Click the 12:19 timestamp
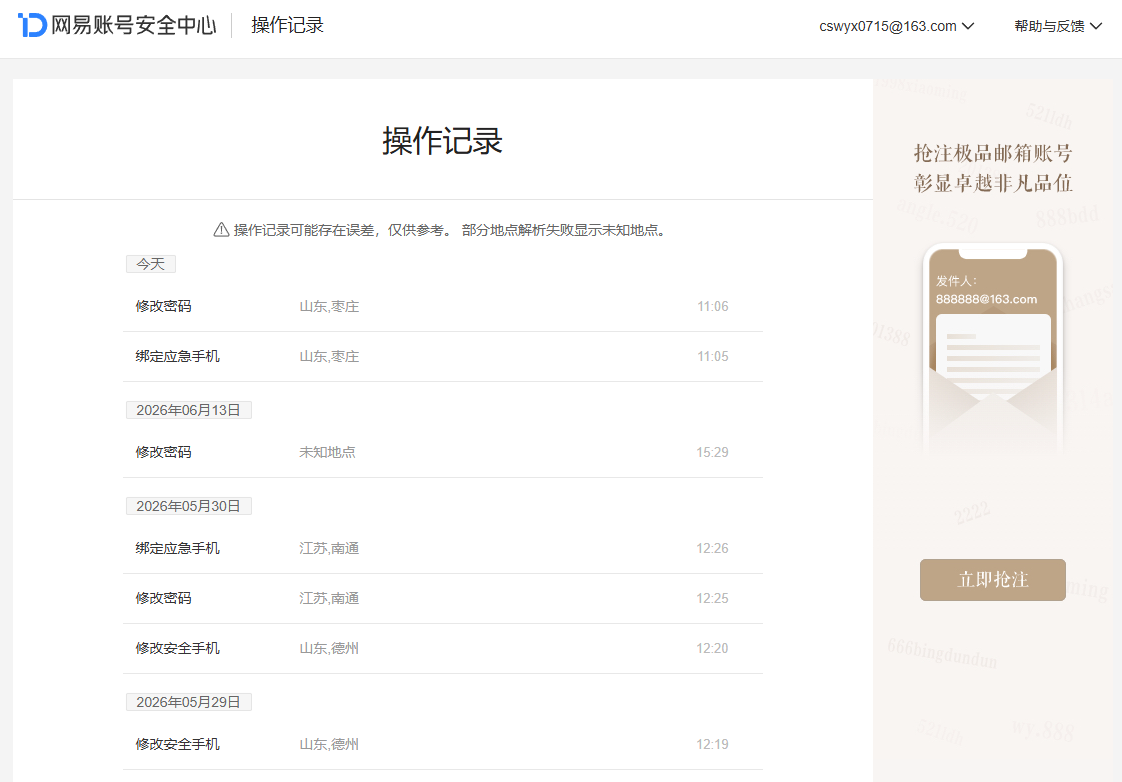This screenshot has height=782, width=1122. (712, 744)
